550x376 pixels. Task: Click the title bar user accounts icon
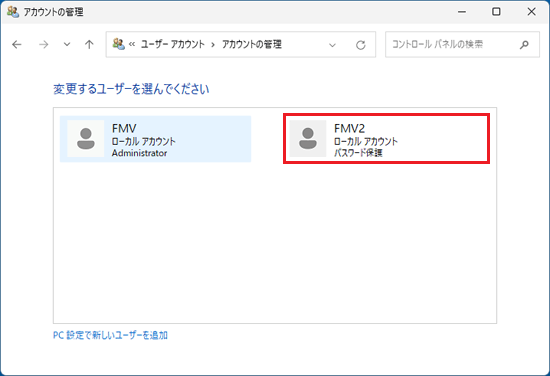pyautogui.click(x=13, y=12)
